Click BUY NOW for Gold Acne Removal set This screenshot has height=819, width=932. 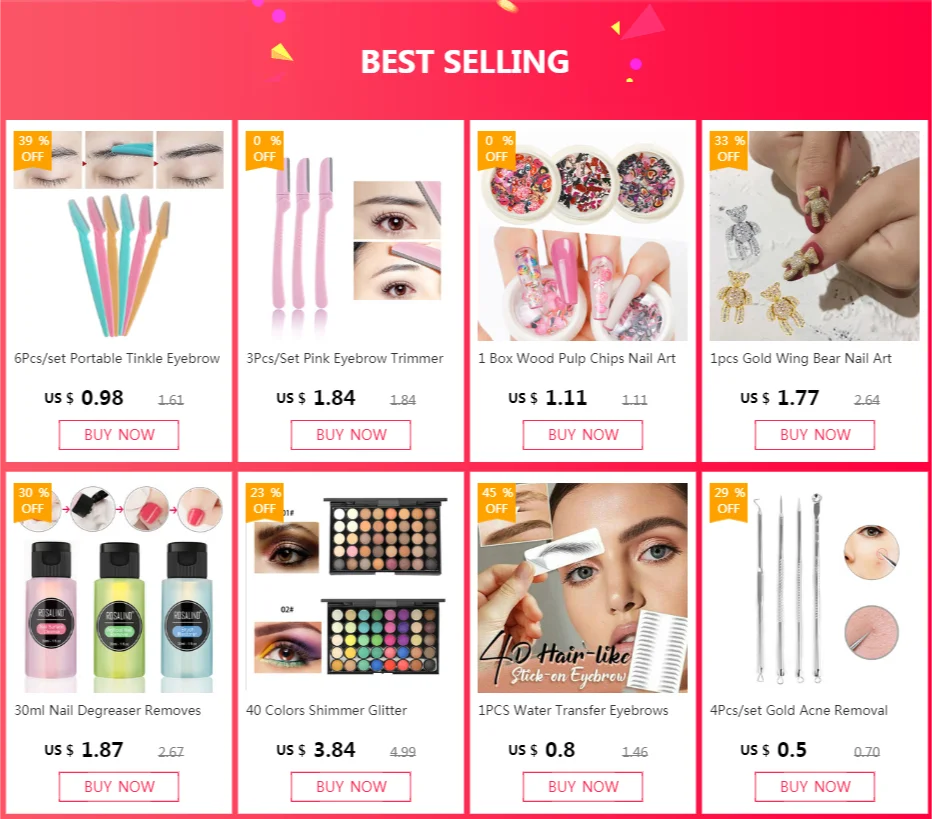(814, 787)
